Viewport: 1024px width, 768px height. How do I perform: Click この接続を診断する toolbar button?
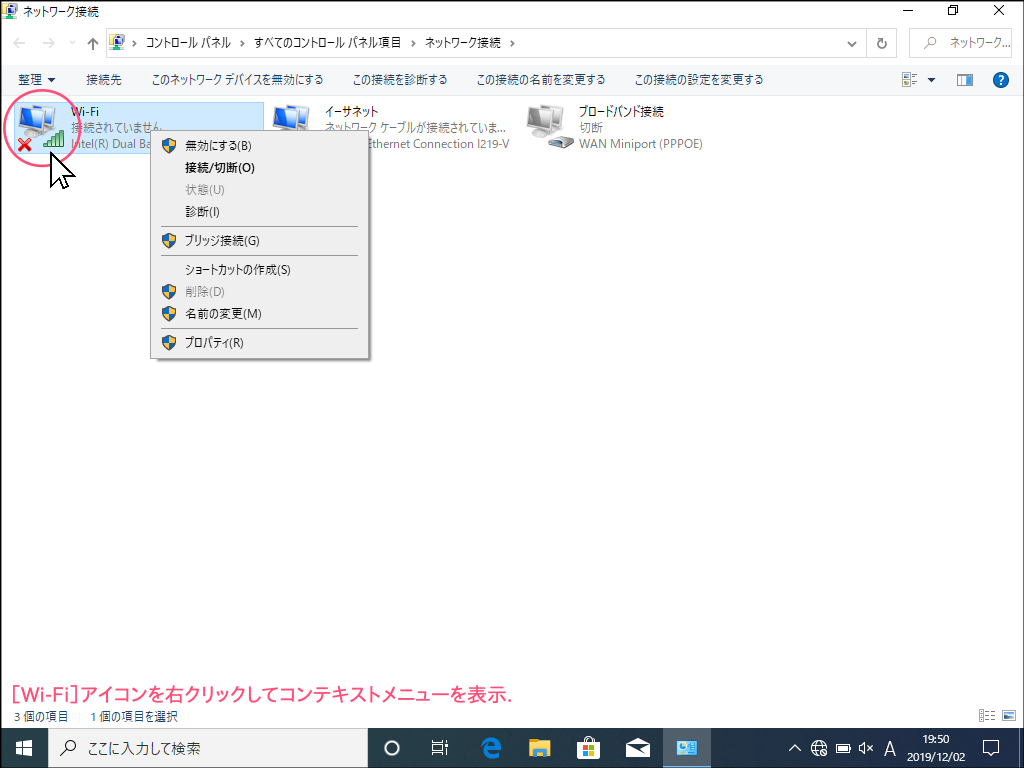[x=400, y=80]
